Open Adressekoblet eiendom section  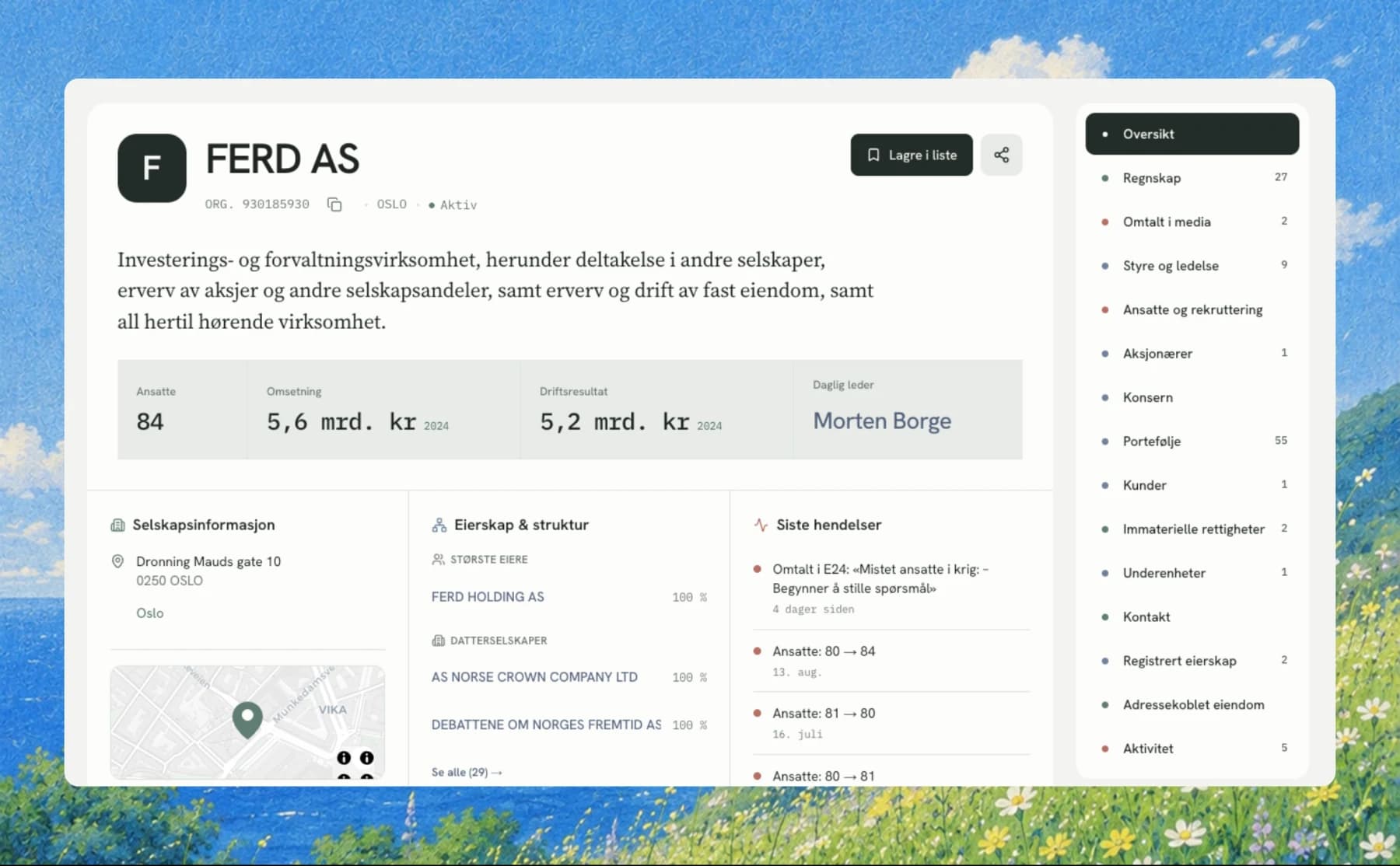coord(1192,705)
